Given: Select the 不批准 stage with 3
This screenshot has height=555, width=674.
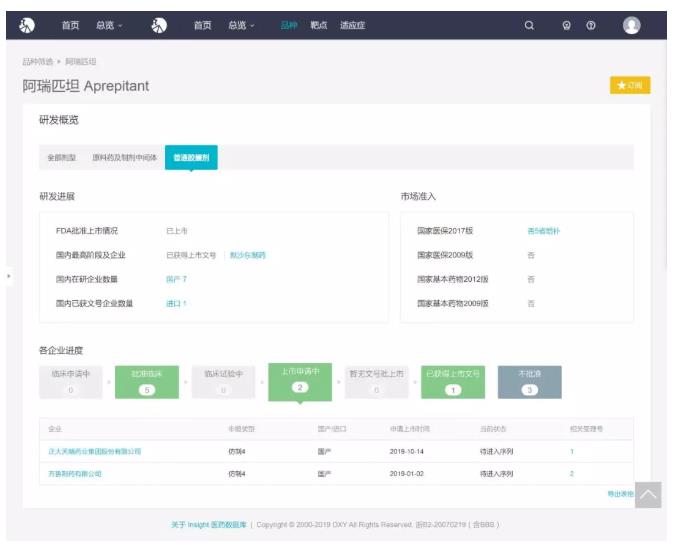Looking at the screenshot, I should (530, 382).
